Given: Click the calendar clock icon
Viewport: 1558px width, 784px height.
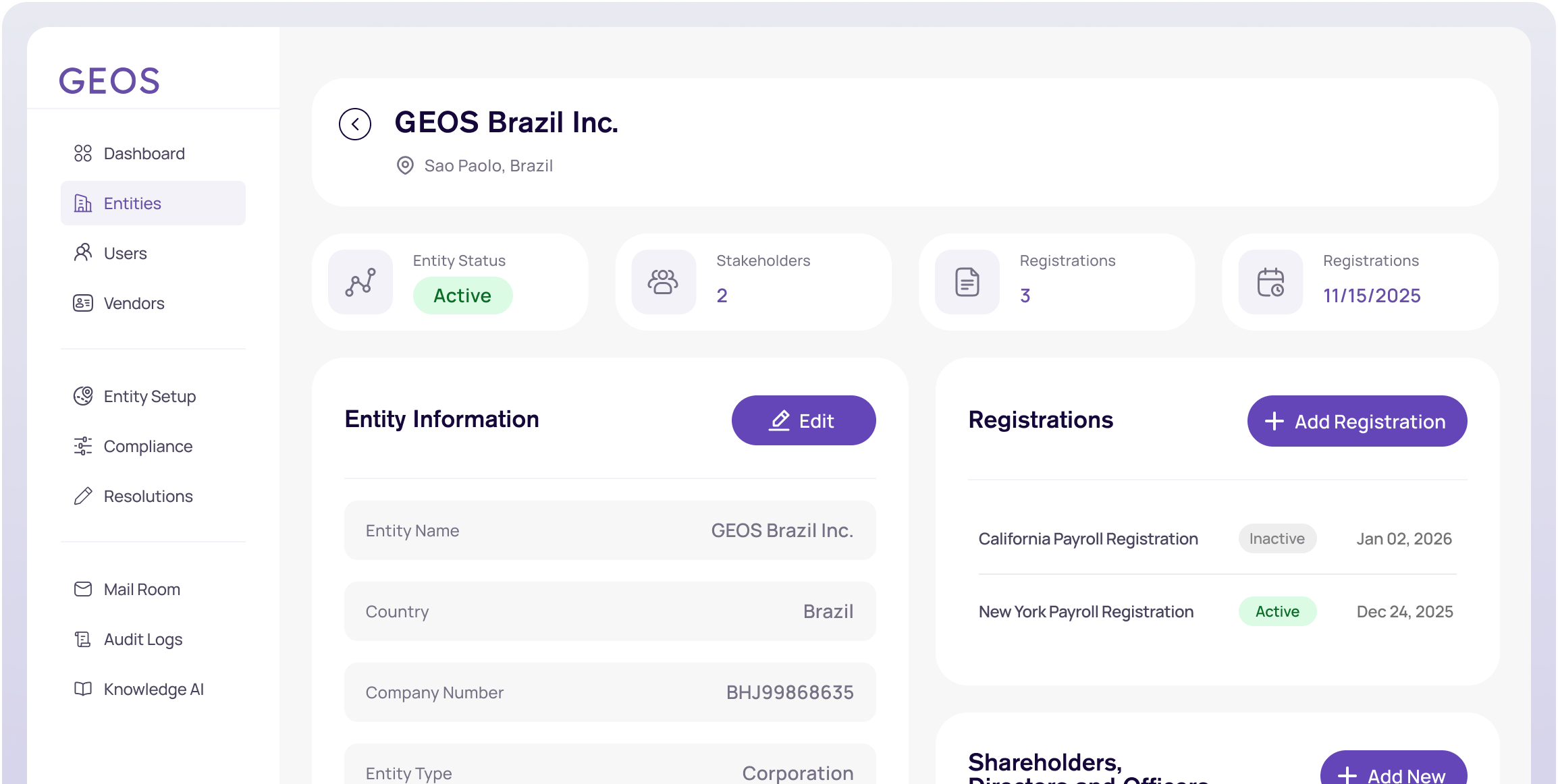Looking at the screenshot, I should coord(1270,282).
